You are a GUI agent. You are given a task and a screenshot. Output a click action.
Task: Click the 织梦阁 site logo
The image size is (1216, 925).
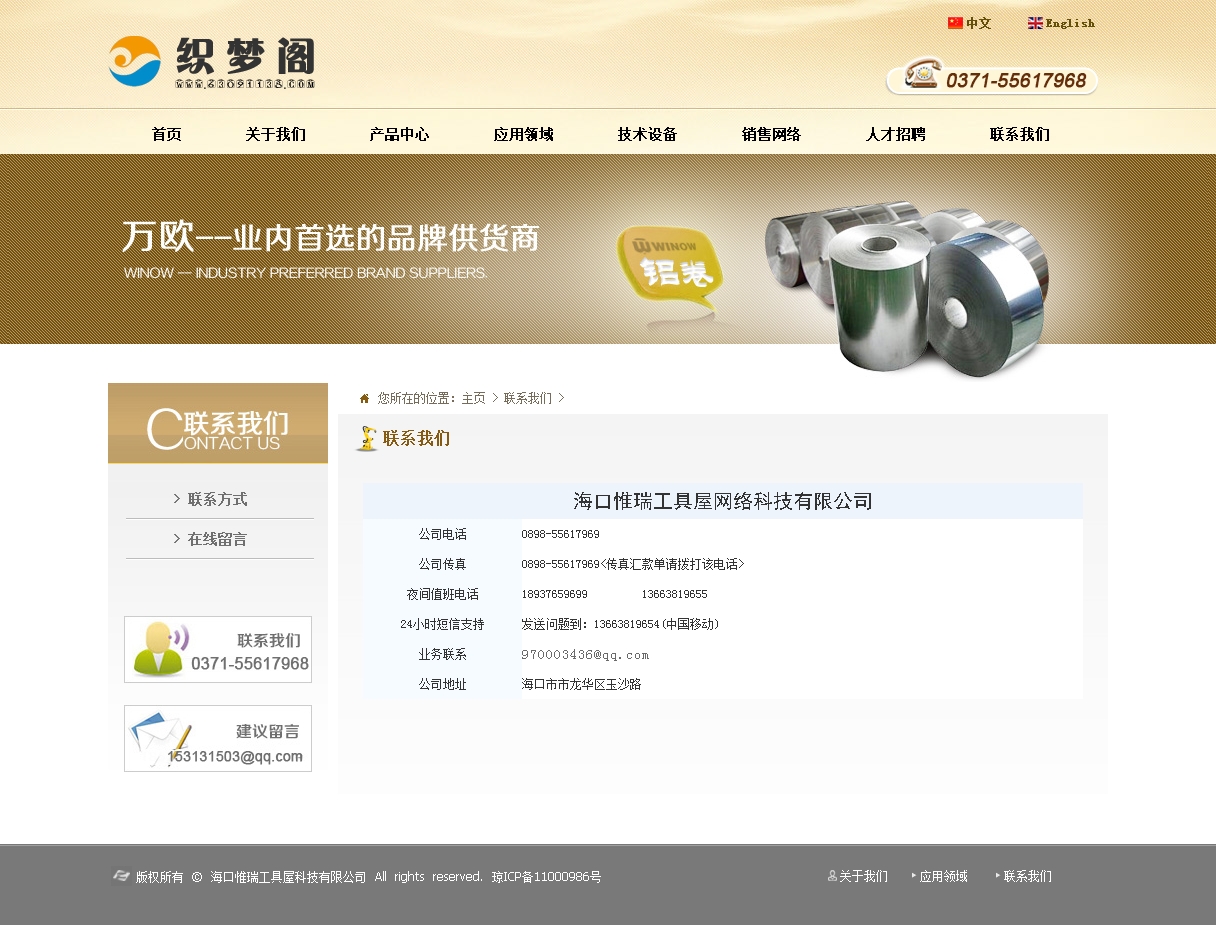212,62
